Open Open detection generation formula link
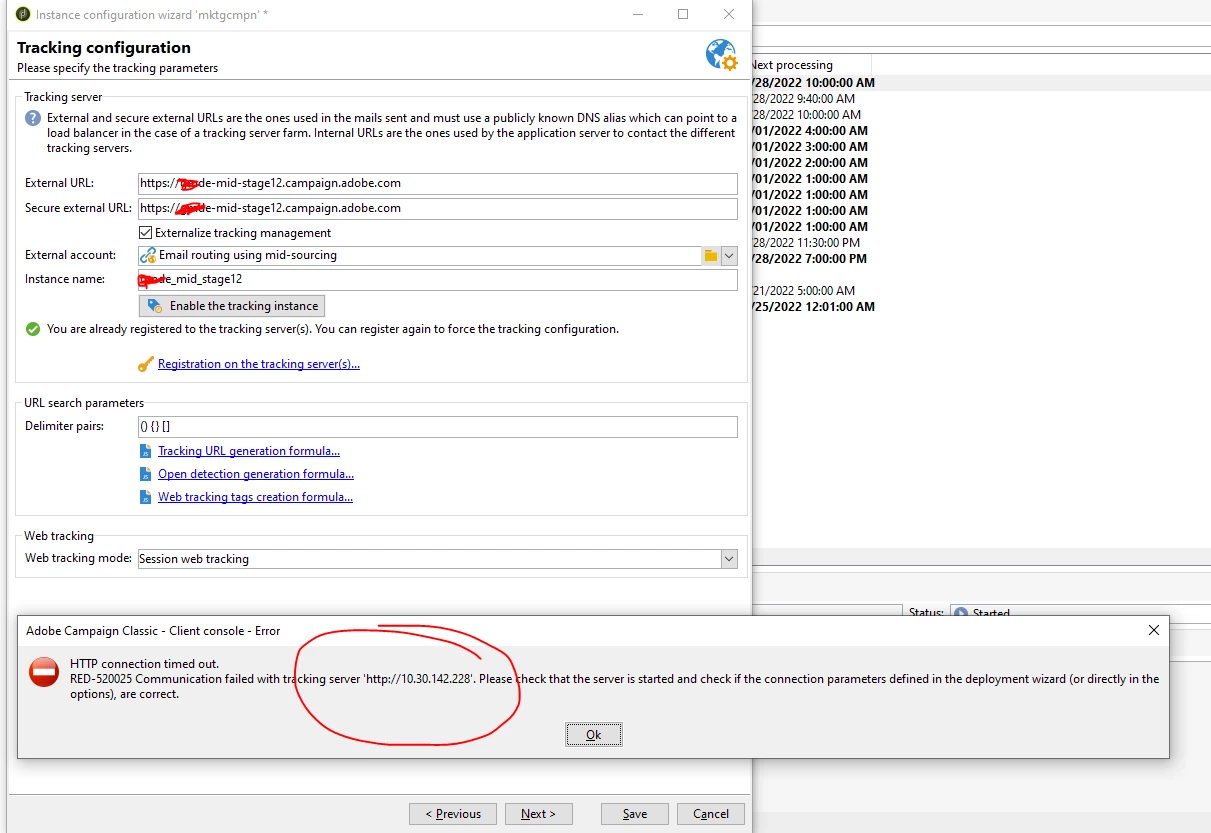Viewport: 1211px width, 833px height. coord(256,474)
